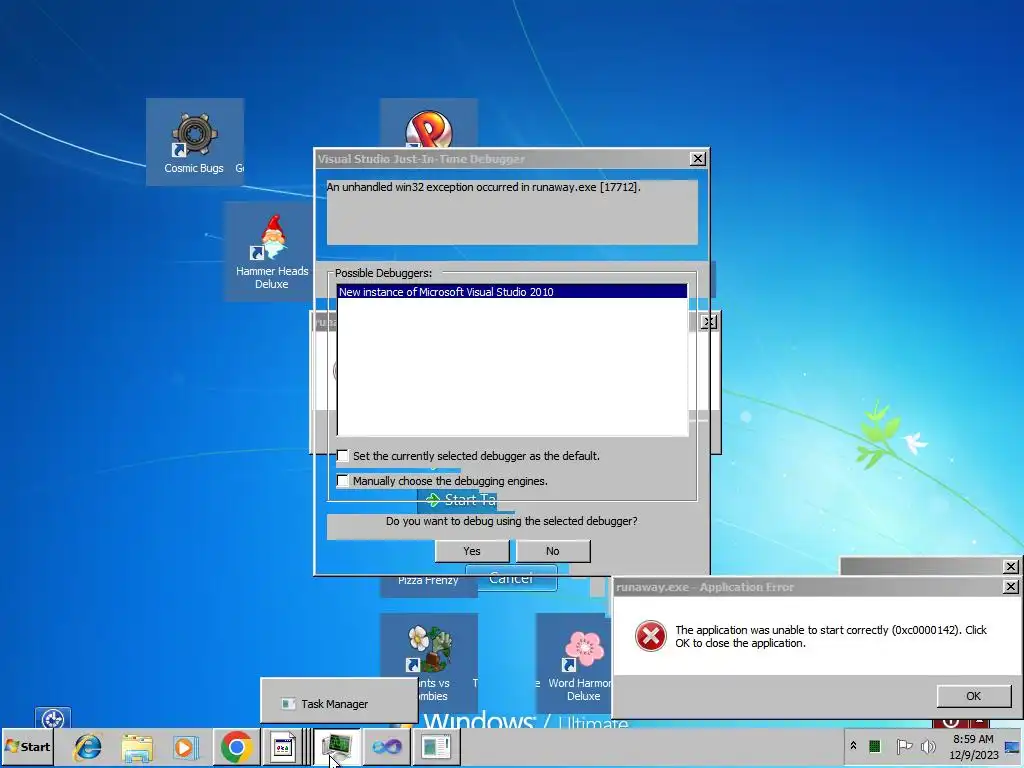Close the Visual Studio Just-In-Time Debugger dialog
Viewport: 1024px width, 768px height.
coord(697,159)
